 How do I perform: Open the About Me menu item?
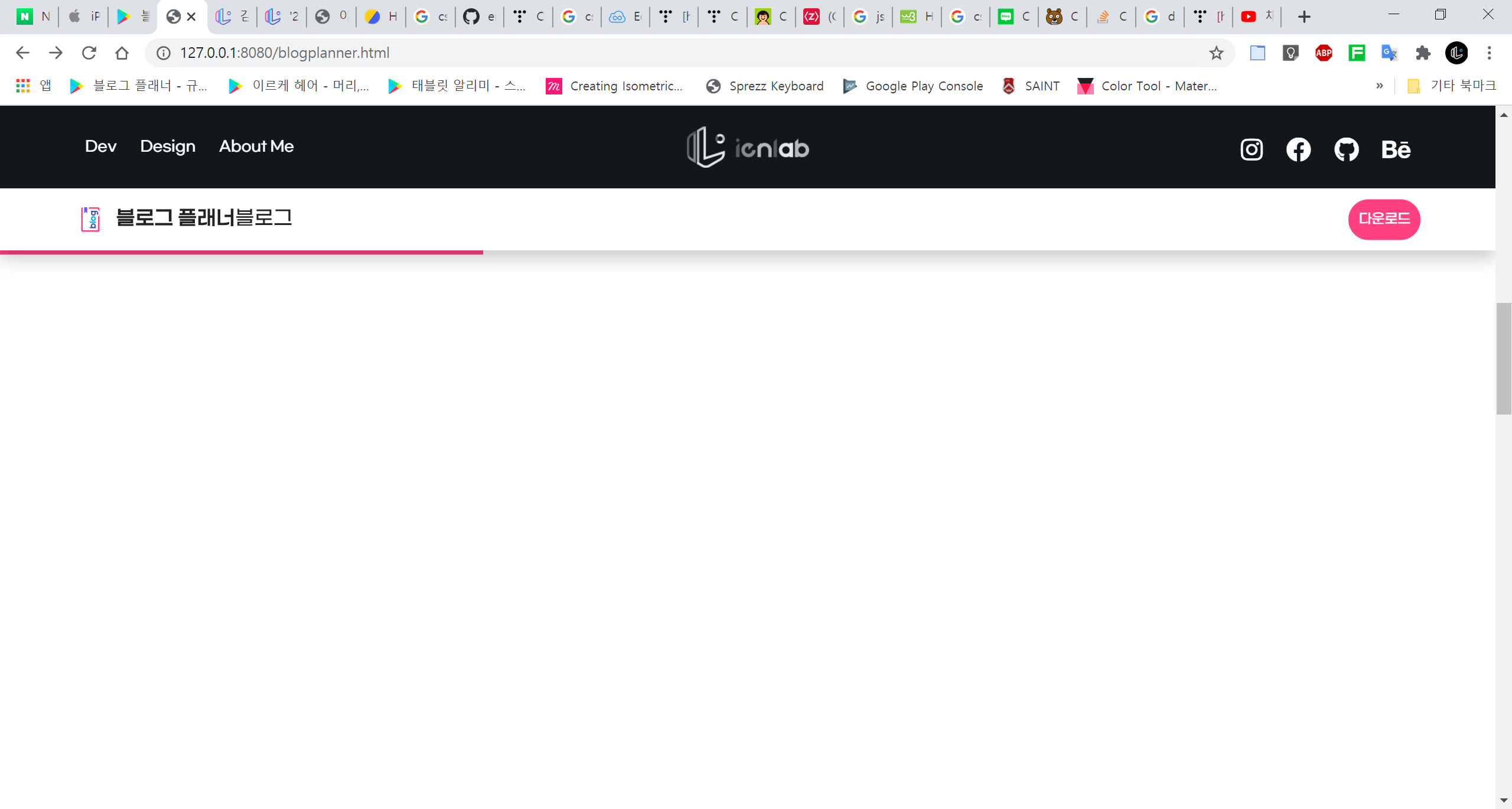(x=256, y=146)
